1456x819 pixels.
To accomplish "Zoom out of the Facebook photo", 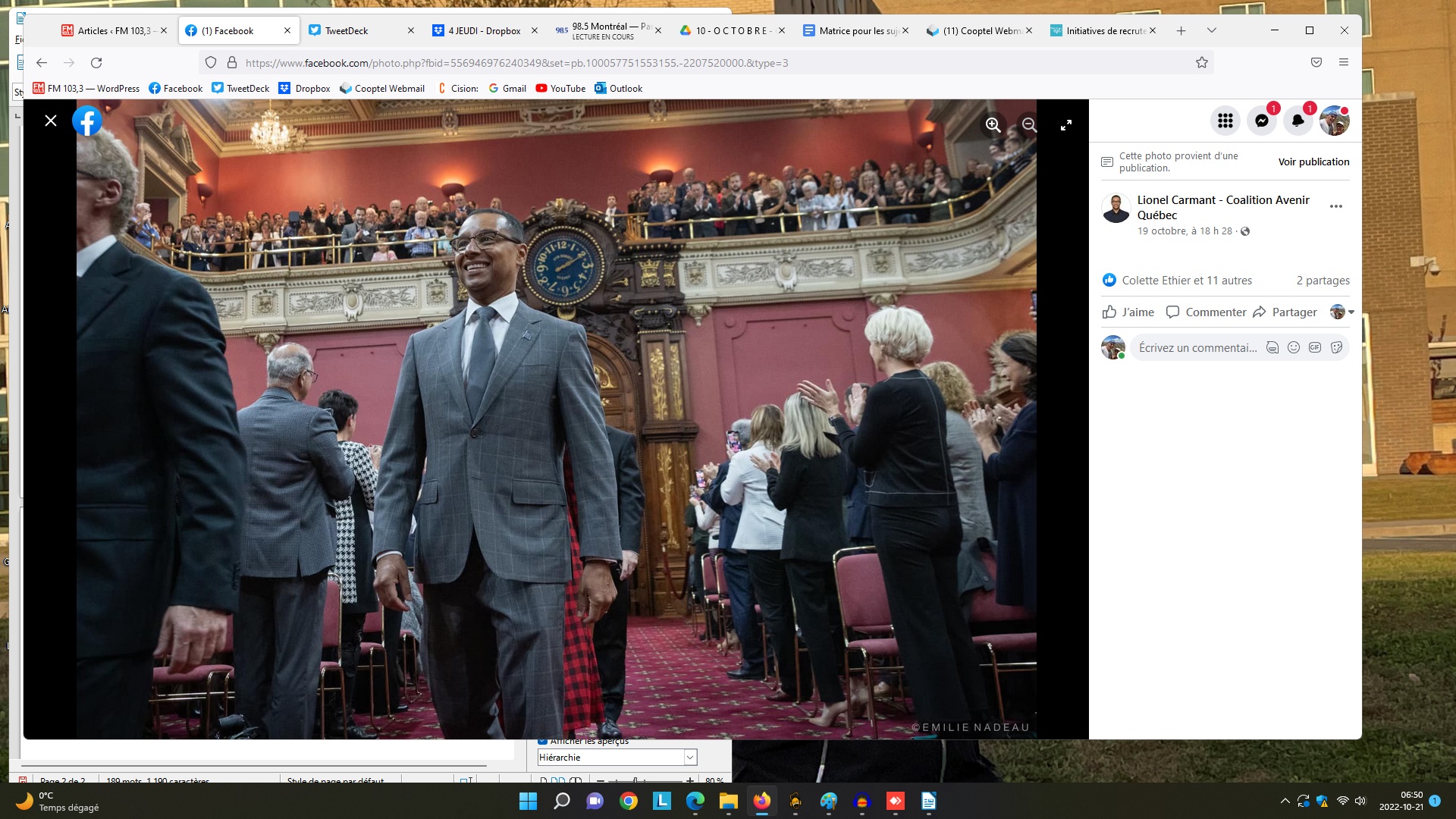I will coord(1029,125).
